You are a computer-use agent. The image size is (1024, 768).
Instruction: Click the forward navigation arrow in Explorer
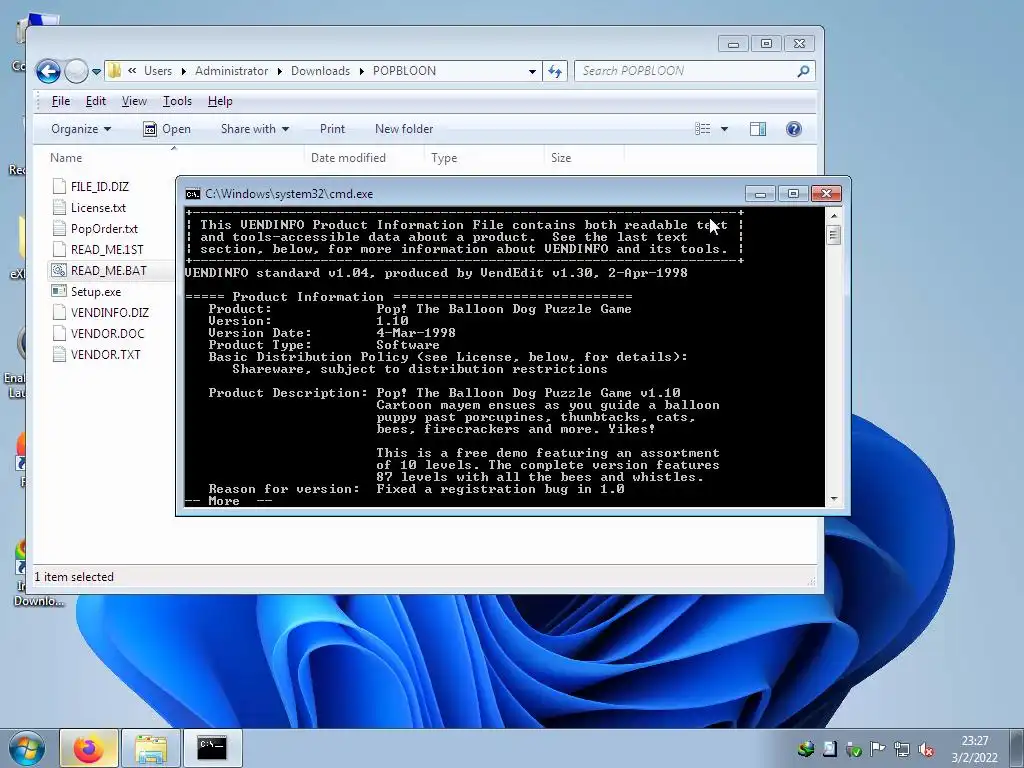(x=76, y=71)
